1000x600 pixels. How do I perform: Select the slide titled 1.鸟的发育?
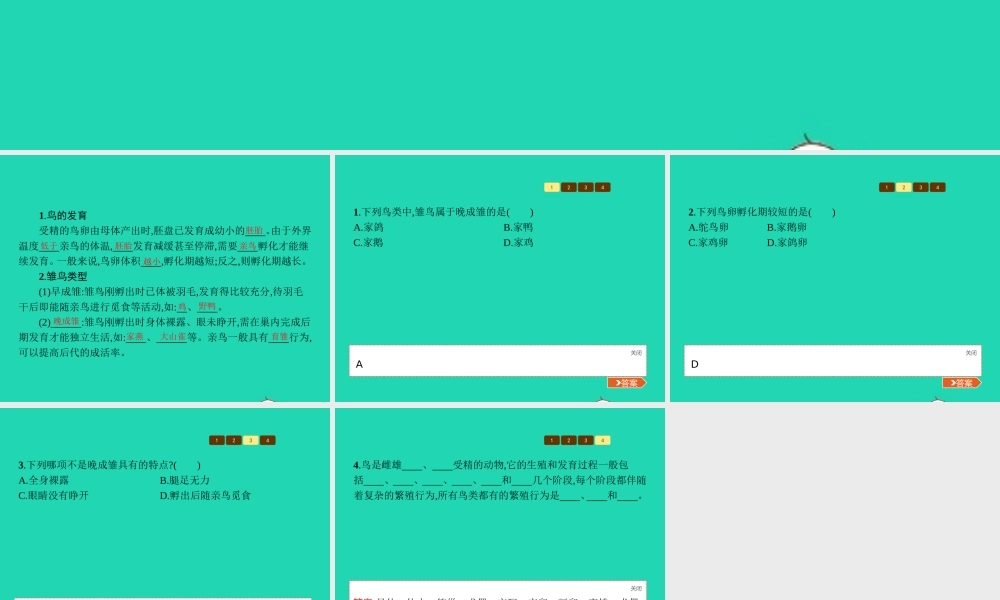[x=165, y=278]
